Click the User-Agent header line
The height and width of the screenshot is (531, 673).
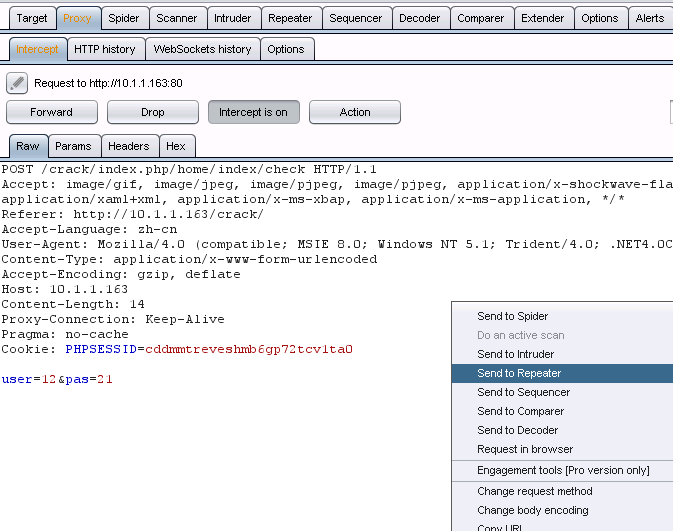point(337,244)
